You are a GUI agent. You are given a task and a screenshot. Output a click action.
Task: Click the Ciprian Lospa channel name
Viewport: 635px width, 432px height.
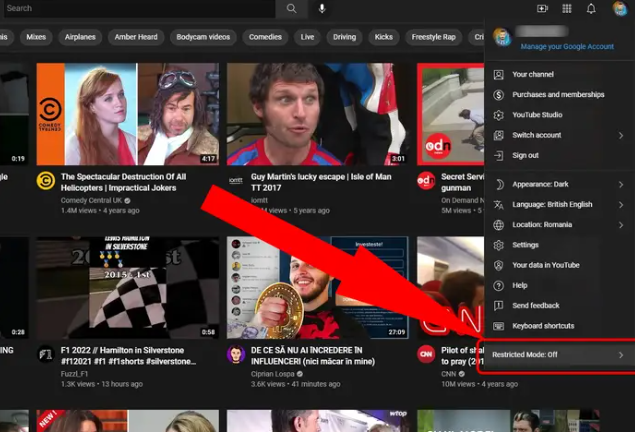point(273,374)
